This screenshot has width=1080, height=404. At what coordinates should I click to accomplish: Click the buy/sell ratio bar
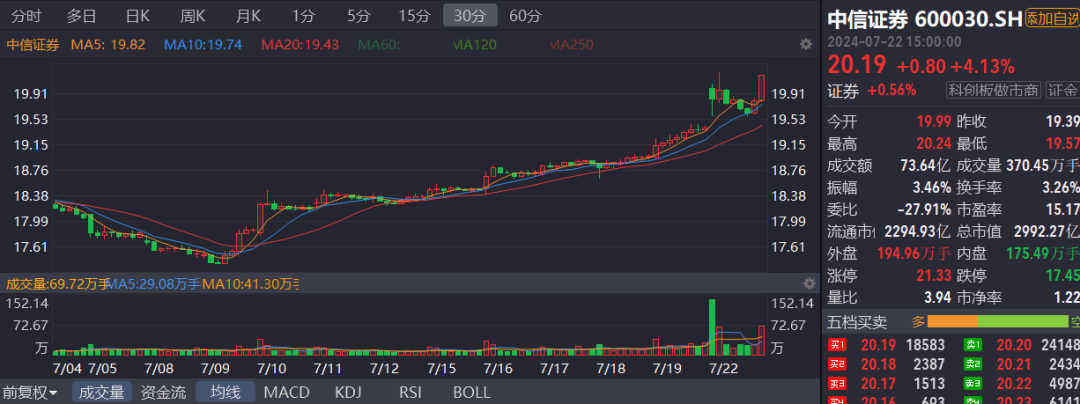(x=997, y=321)
